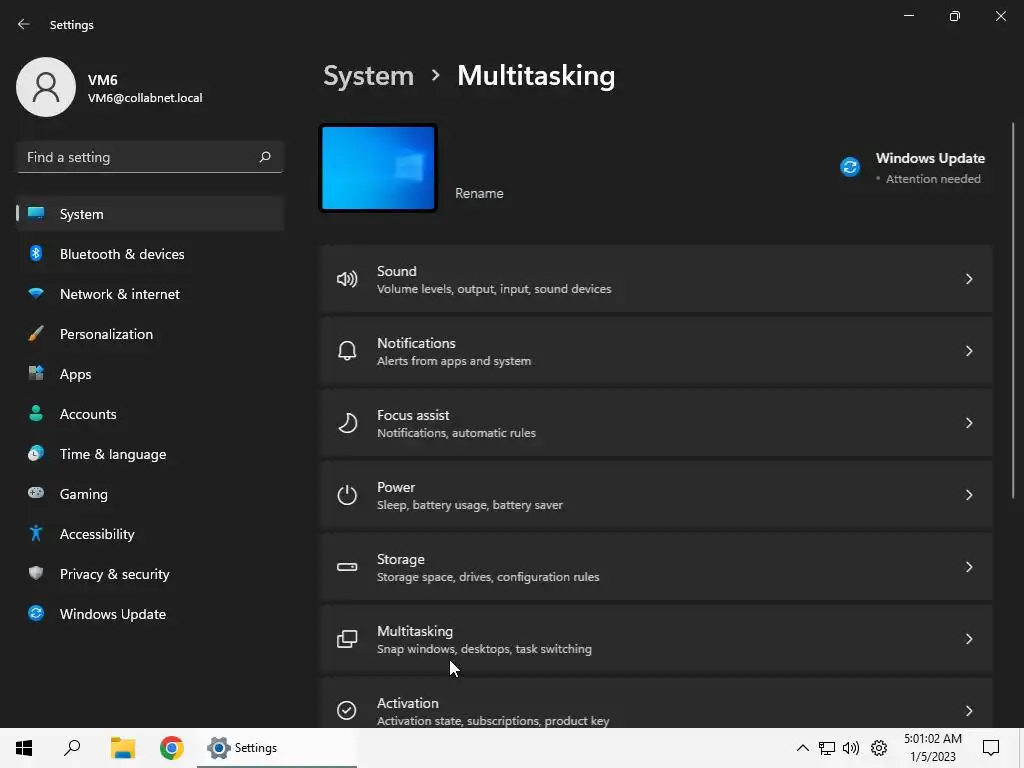
Task: Open taskbar Search magnifier
Action: tap(72, 748)
